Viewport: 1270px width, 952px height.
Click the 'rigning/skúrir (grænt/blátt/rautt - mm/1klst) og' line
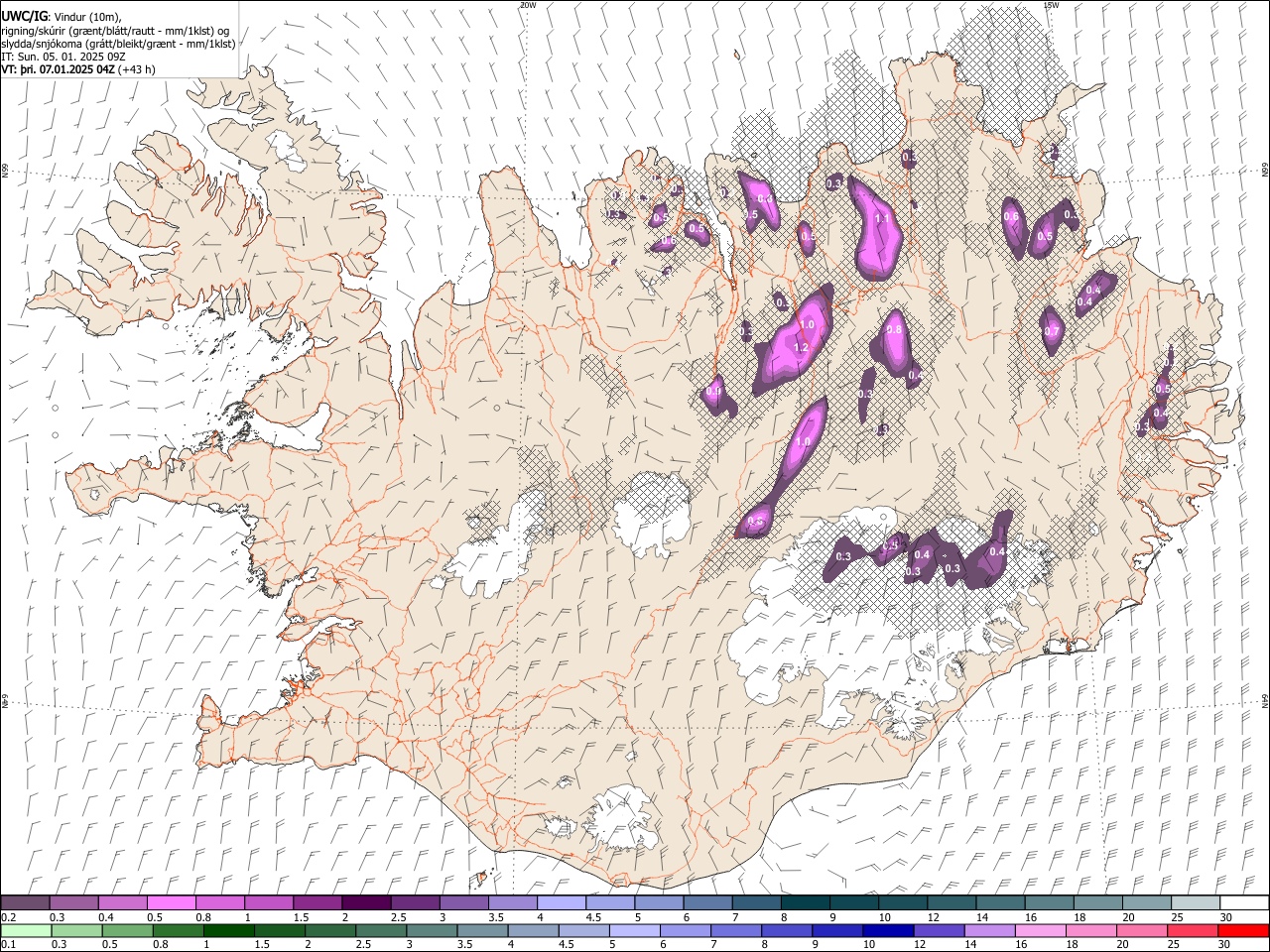[x=115, y=31]
